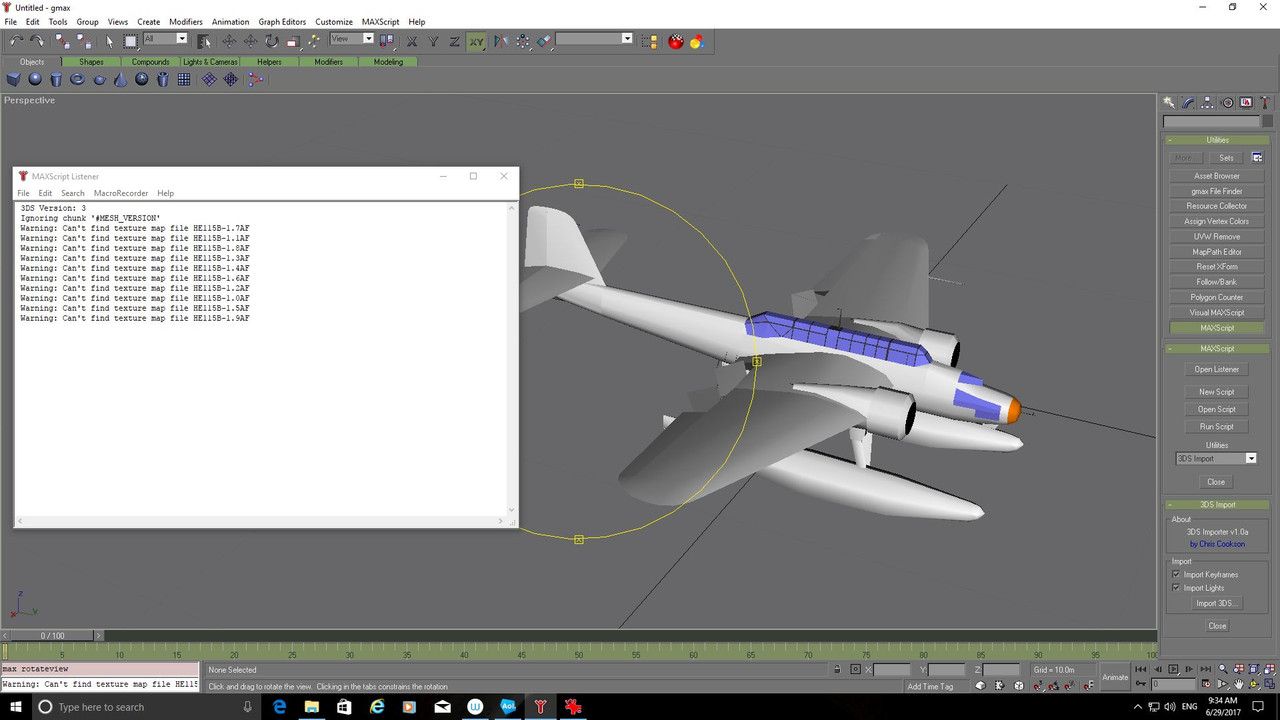Uncheck Import Lights checkbox
The image size is (1280, 720).
point(1176,588)
